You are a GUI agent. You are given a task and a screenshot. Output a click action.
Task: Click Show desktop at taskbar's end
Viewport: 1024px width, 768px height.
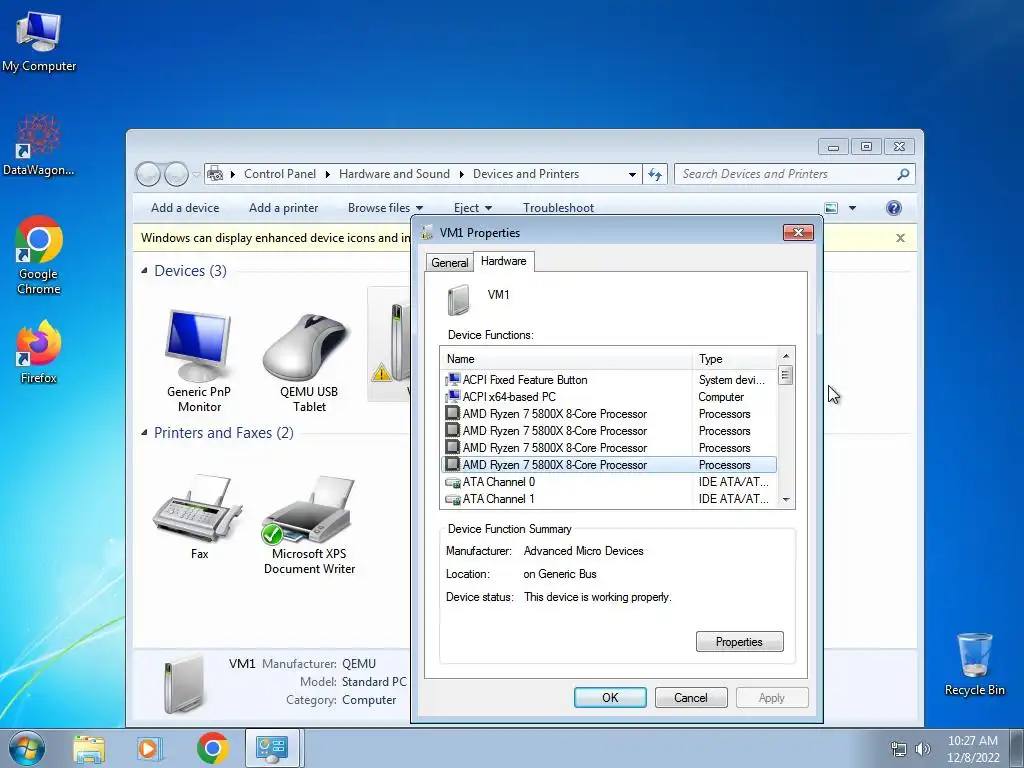click(x=1018, y=748)
